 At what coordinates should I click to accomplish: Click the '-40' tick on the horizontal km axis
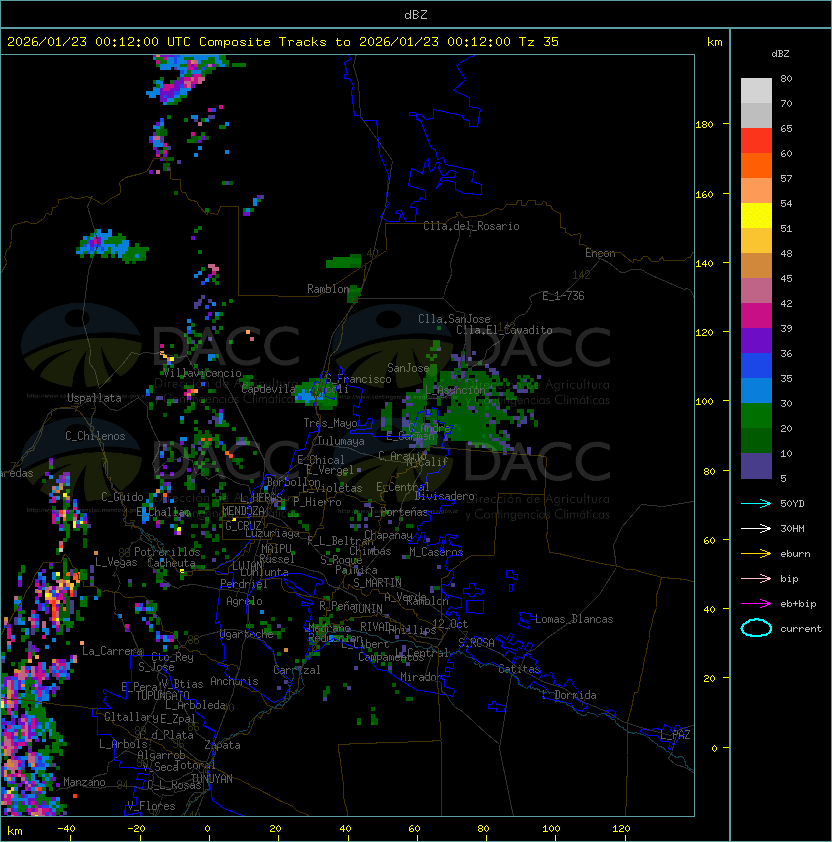(x=67, y=829)
